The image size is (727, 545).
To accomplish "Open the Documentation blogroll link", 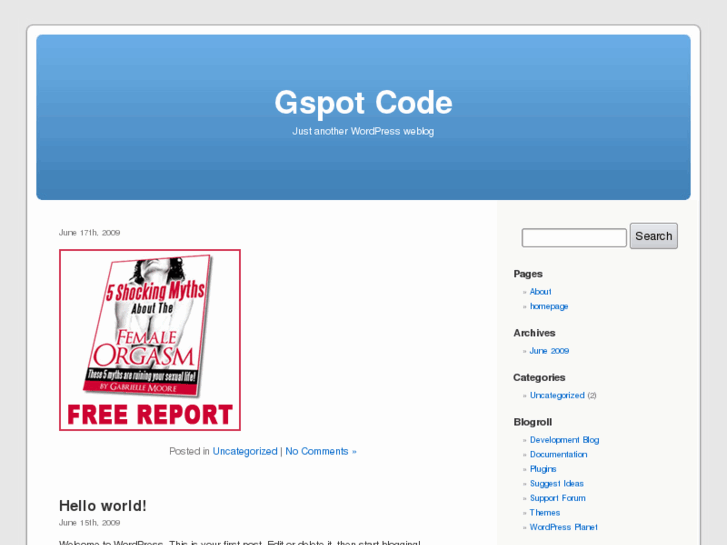I will (x=559, y=455).
